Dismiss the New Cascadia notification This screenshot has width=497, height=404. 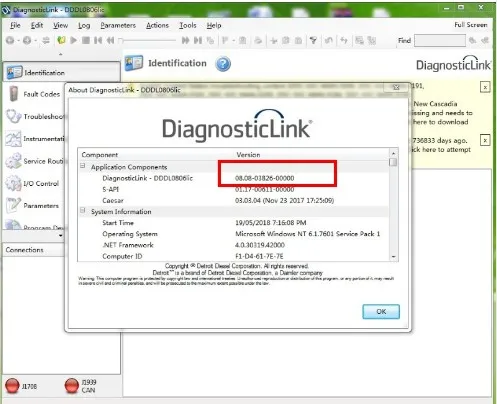(x=485, y=87)
